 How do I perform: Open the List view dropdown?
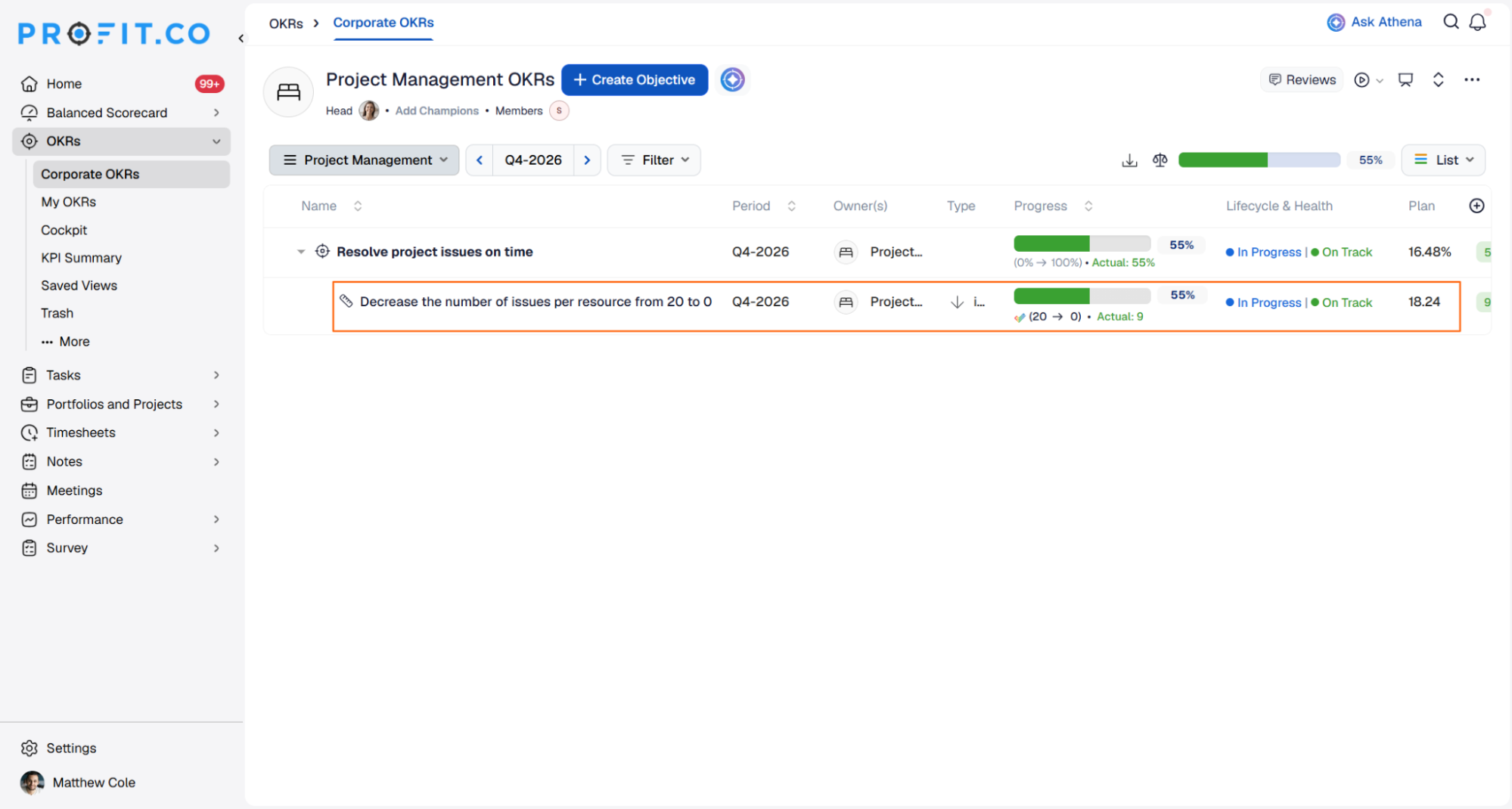(1443, 160)
